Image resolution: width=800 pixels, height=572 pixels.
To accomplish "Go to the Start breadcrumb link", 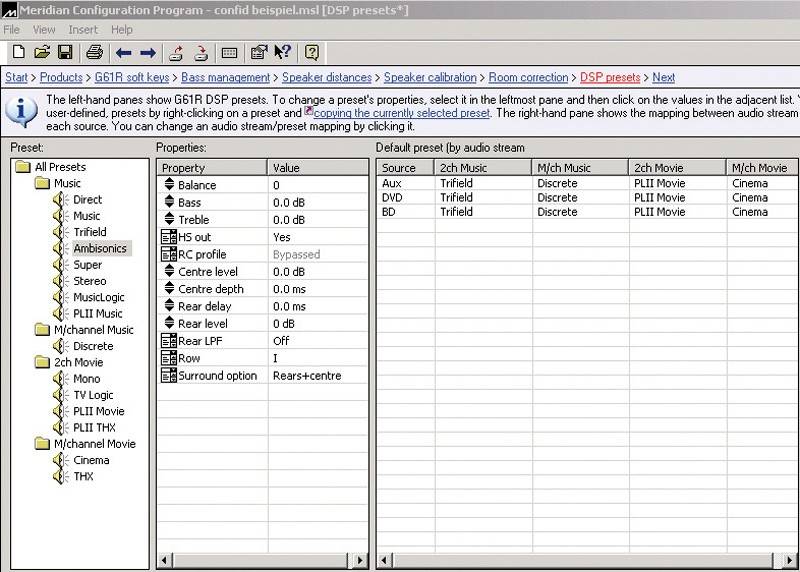I will pos(16,77).
